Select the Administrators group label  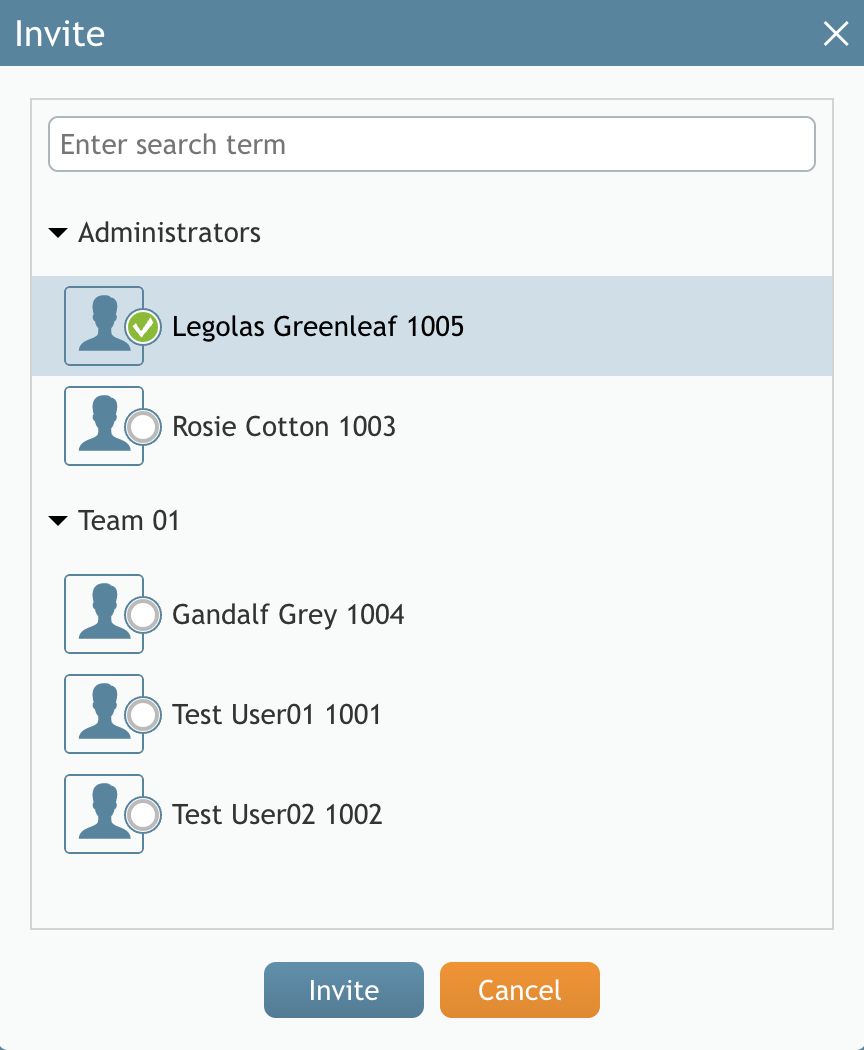click(169, 232)
